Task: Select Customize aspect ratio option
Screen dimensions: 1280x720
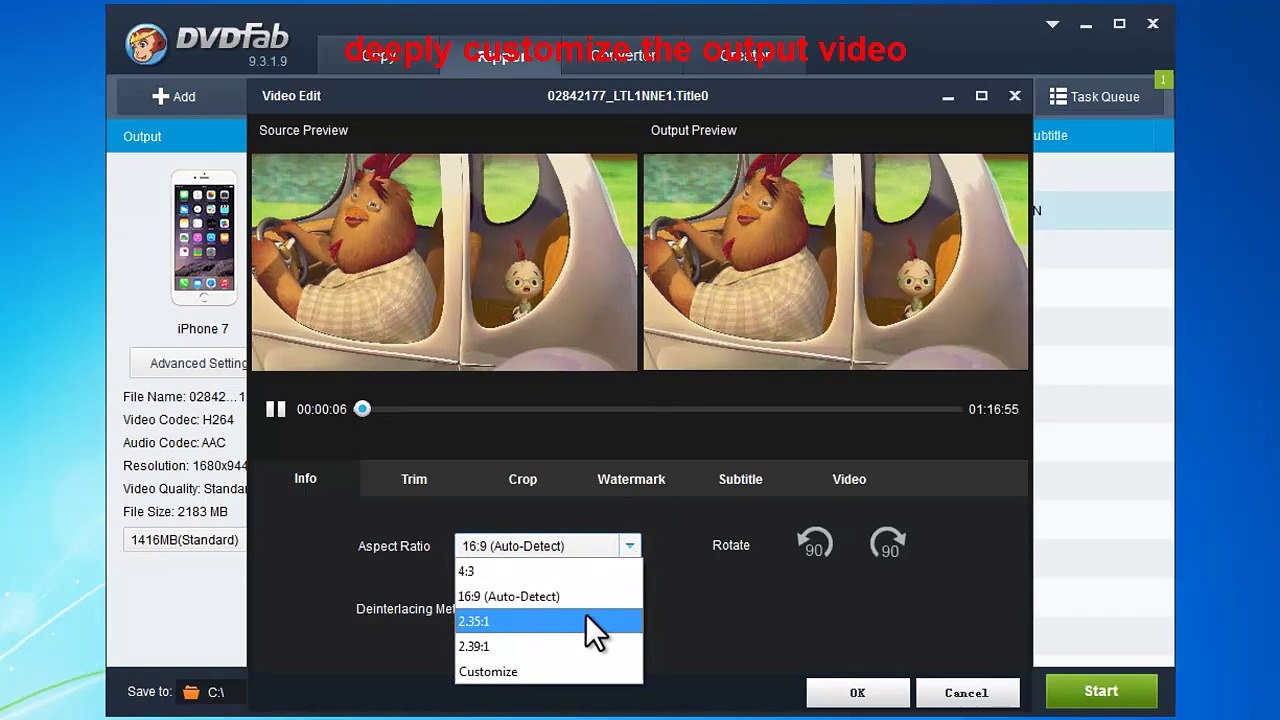Action: [x=548, y=672]
